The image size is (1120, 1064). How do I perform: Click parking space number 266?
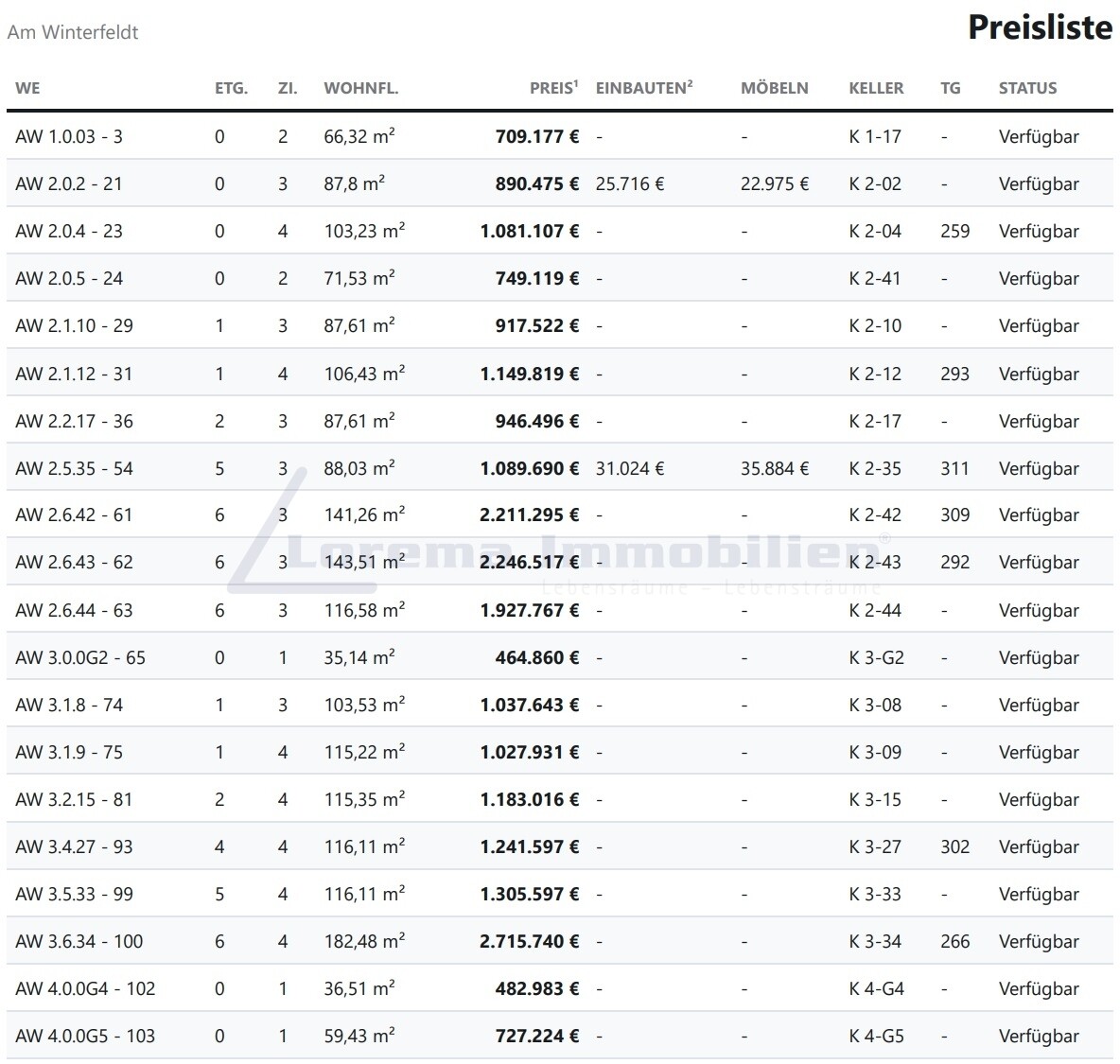click(955, 942)
